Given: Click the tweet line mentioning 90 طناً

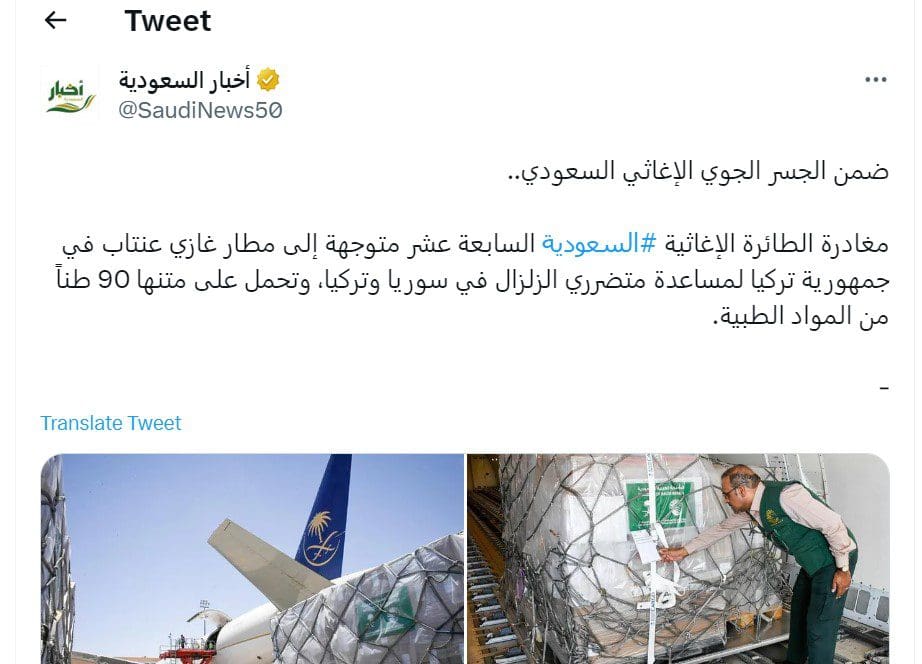Looking at the screenshot, I should (x=473, y=281).
